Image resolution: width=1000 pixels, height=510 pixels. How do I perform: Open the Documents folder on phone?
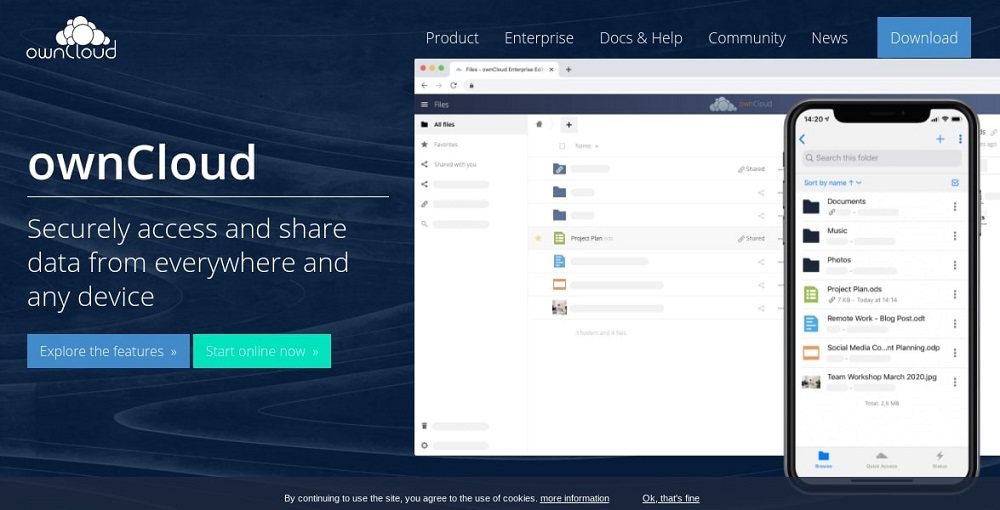(881, 207)
